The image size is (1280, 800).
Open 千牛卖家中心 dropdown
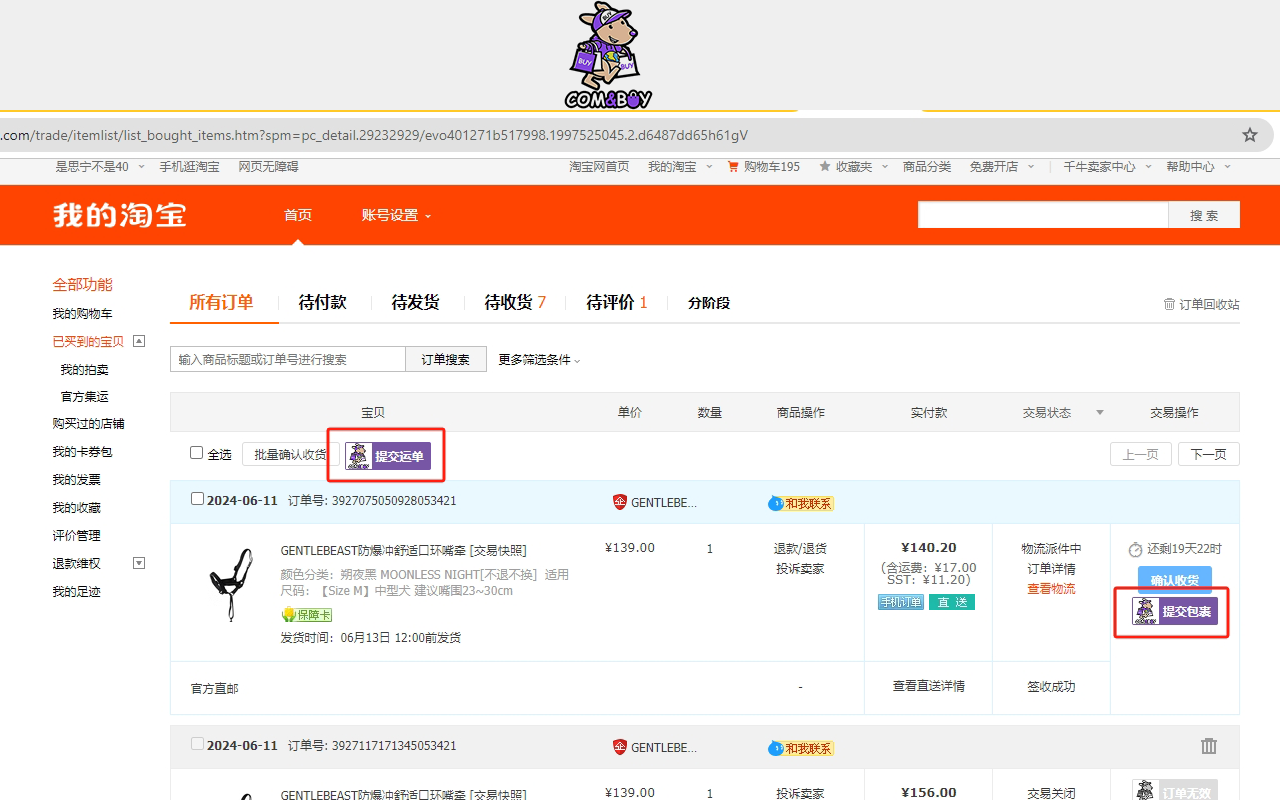[1107, 167]
